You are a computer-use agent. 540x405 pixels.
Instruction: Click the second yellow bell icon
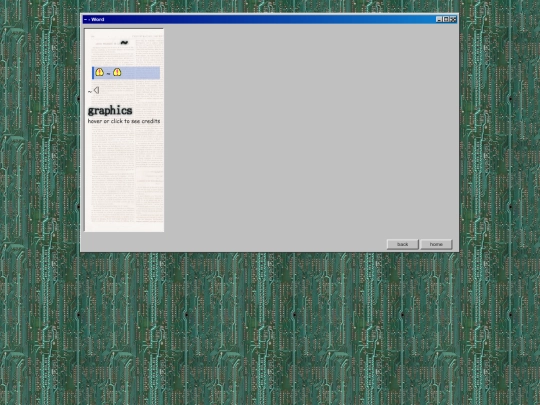point(117,72)
